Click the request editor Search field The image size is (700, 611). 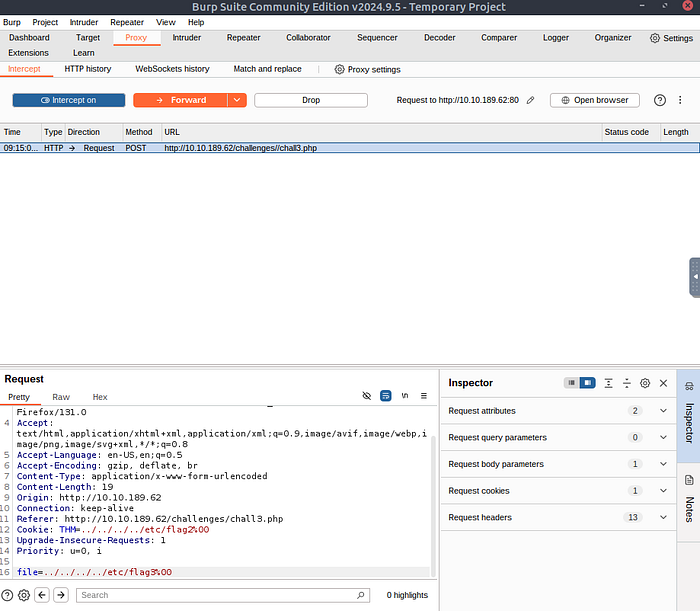tap(223, 595)
